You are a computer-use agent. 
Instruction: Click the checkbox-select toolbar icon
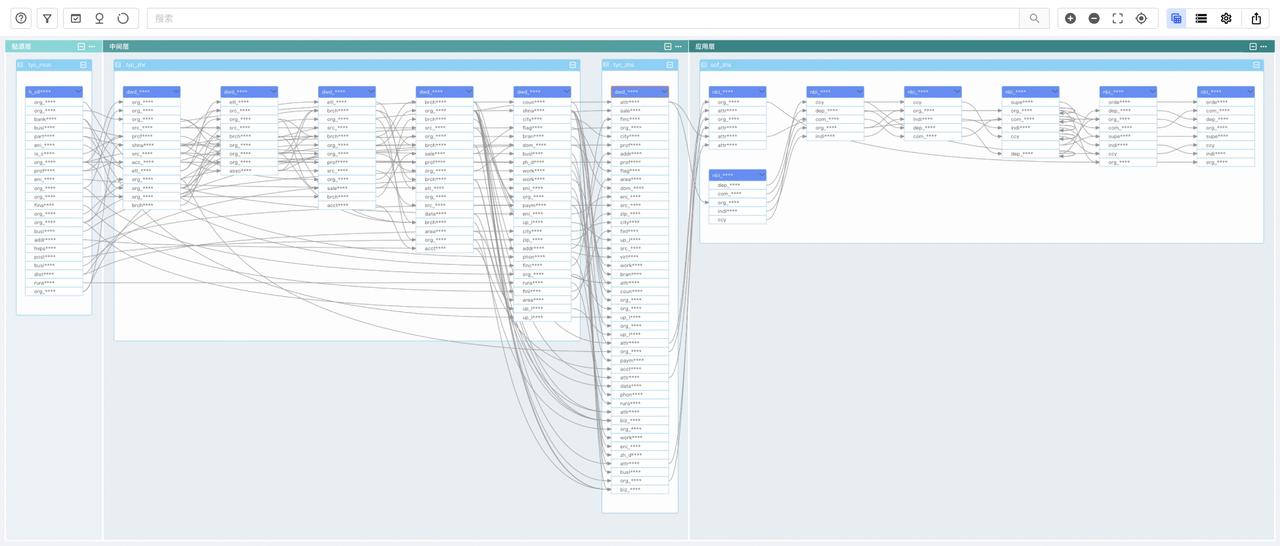(76, 18)
